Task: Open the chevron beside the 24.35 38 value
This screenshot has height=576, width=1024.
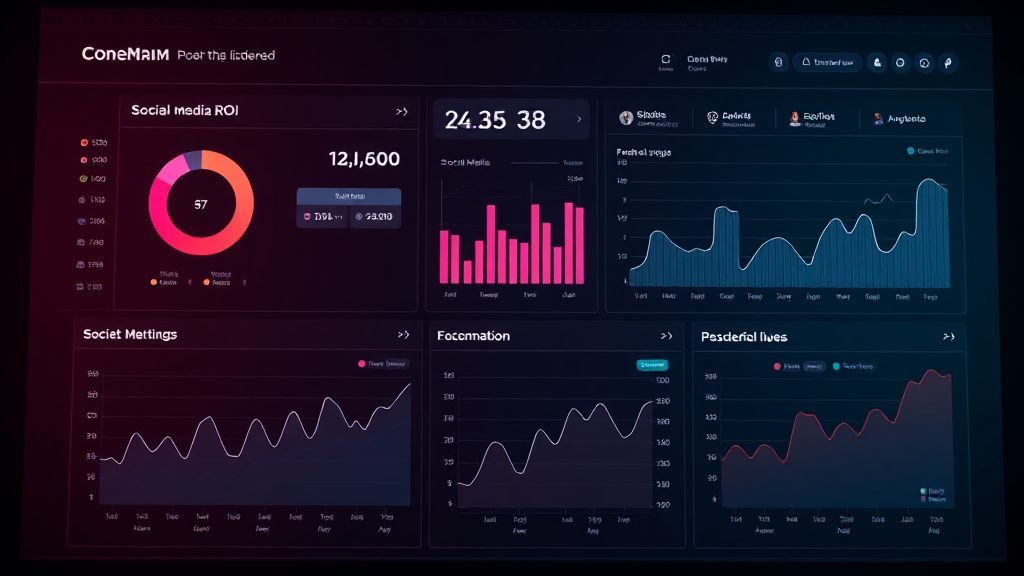Action: click(x=579, y=119)
